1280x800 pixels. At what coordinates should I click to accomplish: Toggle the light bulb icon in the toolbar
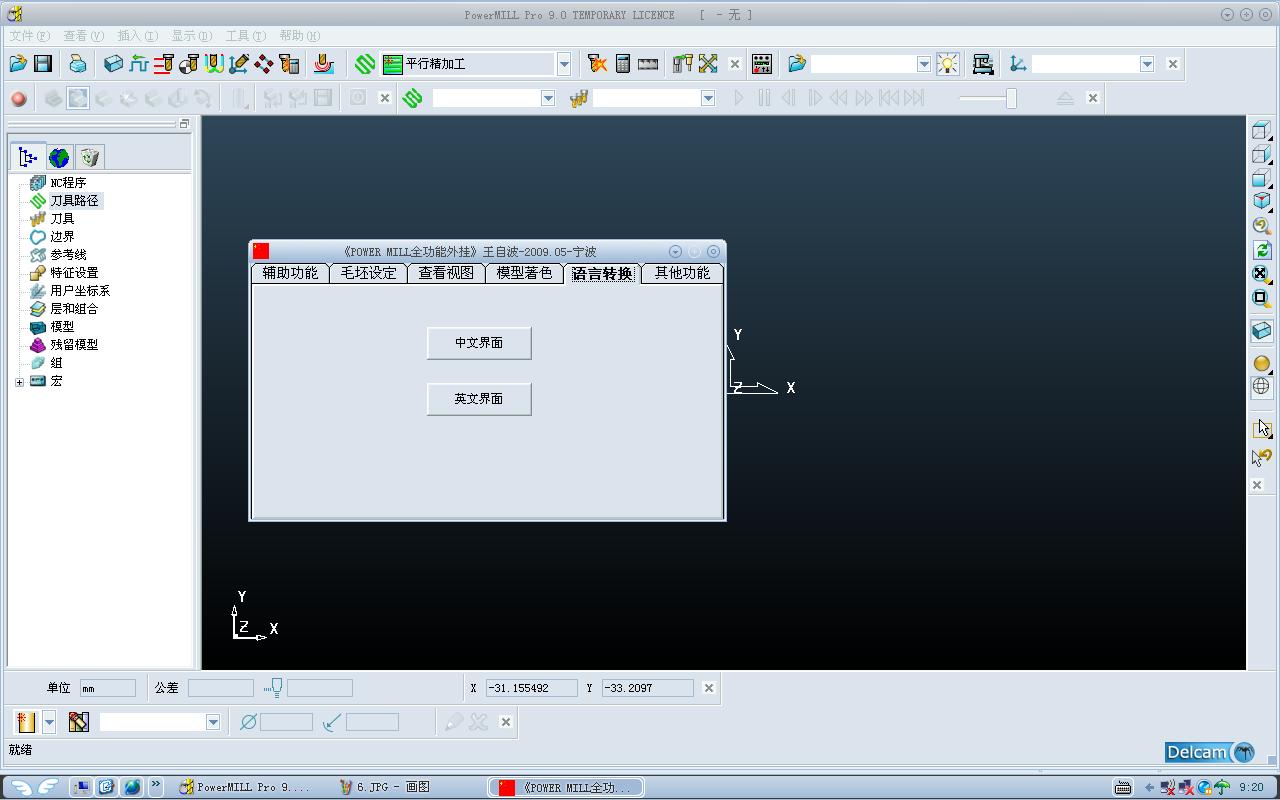click(947, 64)
